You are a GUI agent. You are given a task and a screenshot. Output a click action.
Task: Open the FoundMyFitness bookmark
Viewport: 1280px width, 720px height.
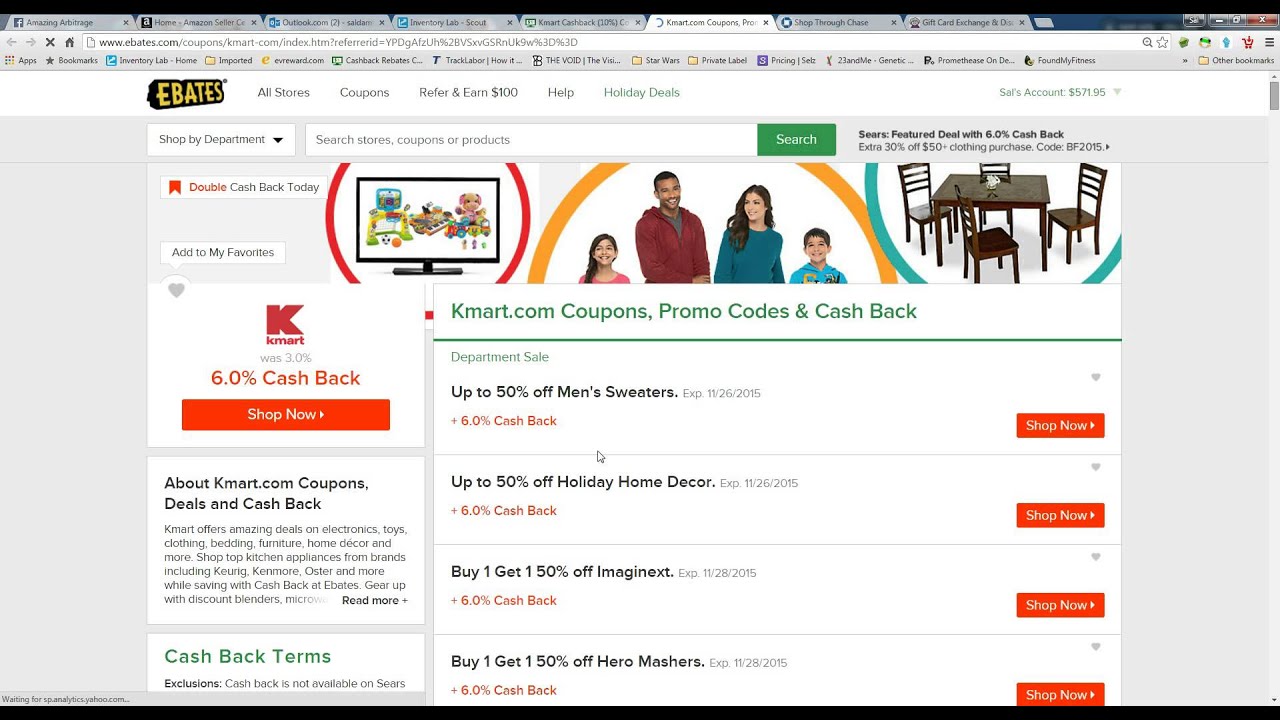tap(1059, 60)
